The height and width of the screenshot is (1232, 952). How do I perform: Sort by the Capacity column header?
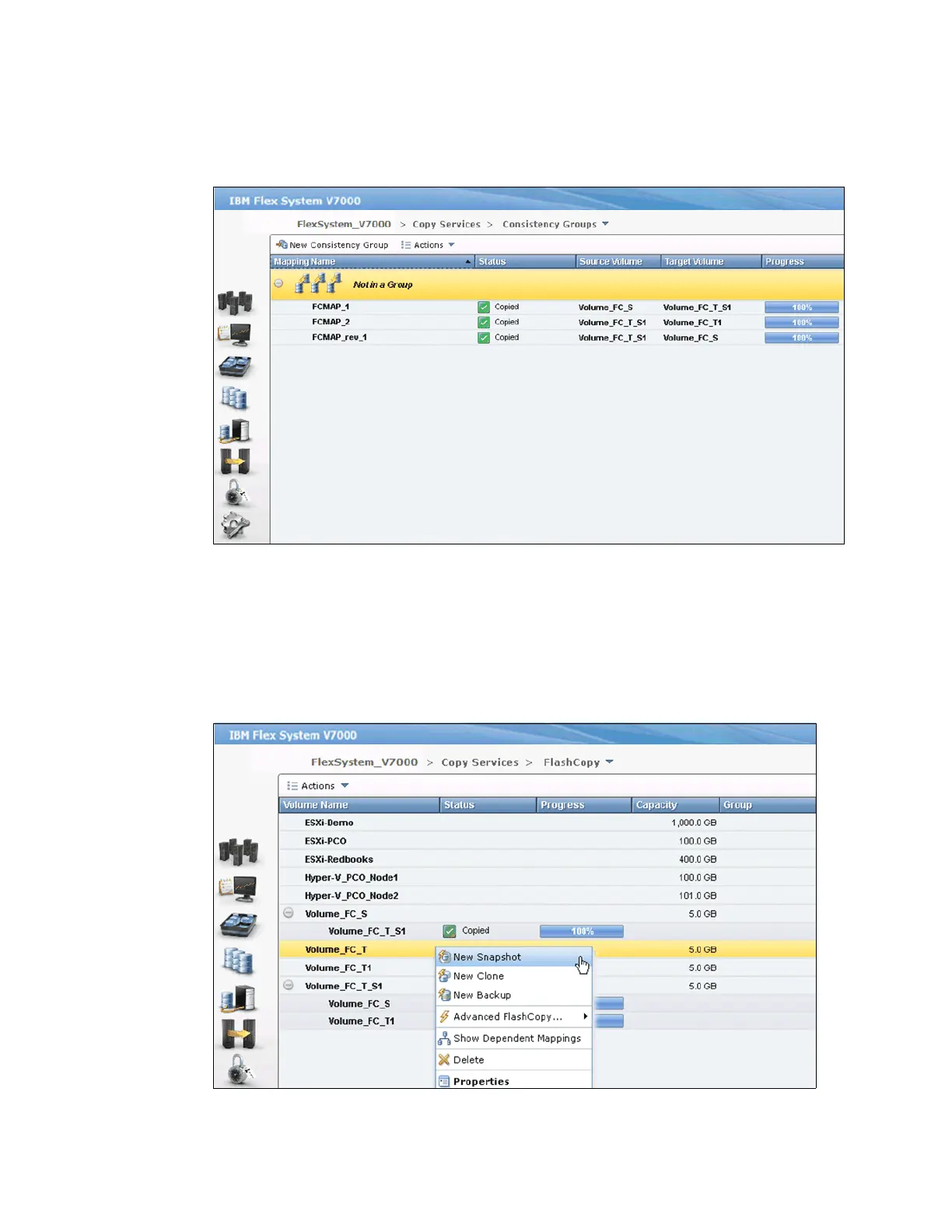675,805
